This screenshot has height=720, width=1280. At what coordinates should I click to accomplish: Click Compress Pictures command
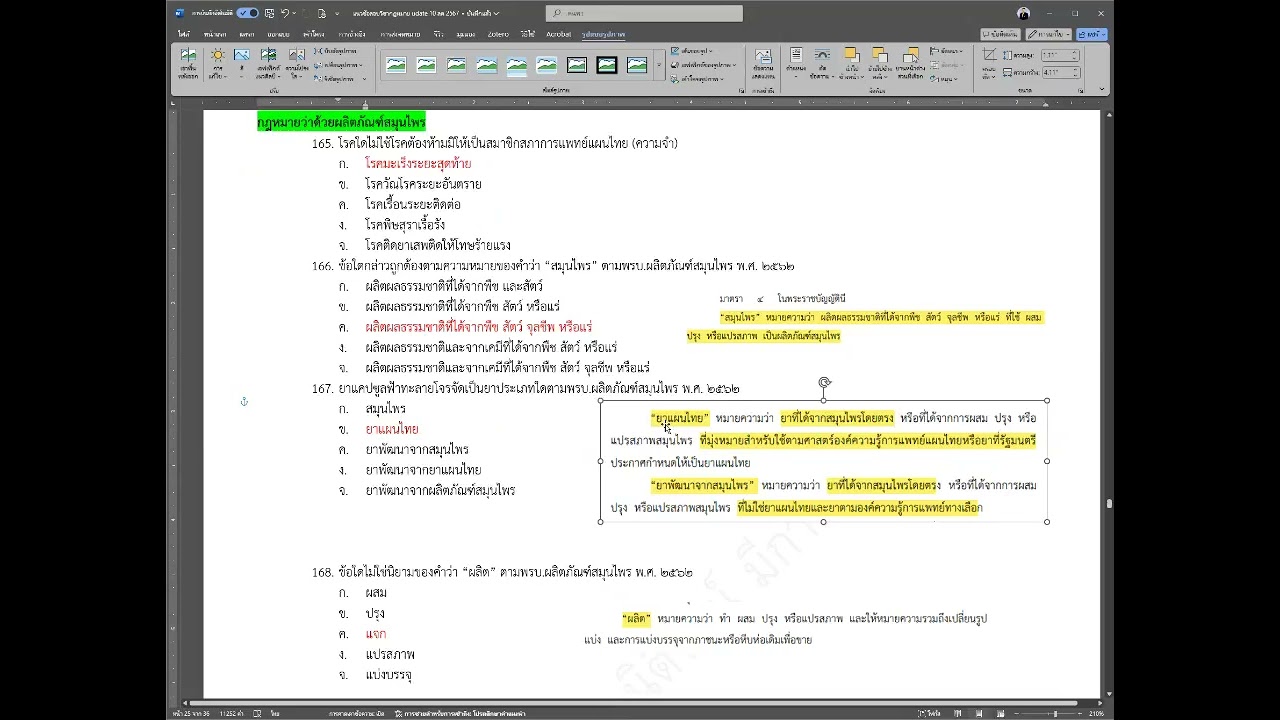[x=336, y=50]
